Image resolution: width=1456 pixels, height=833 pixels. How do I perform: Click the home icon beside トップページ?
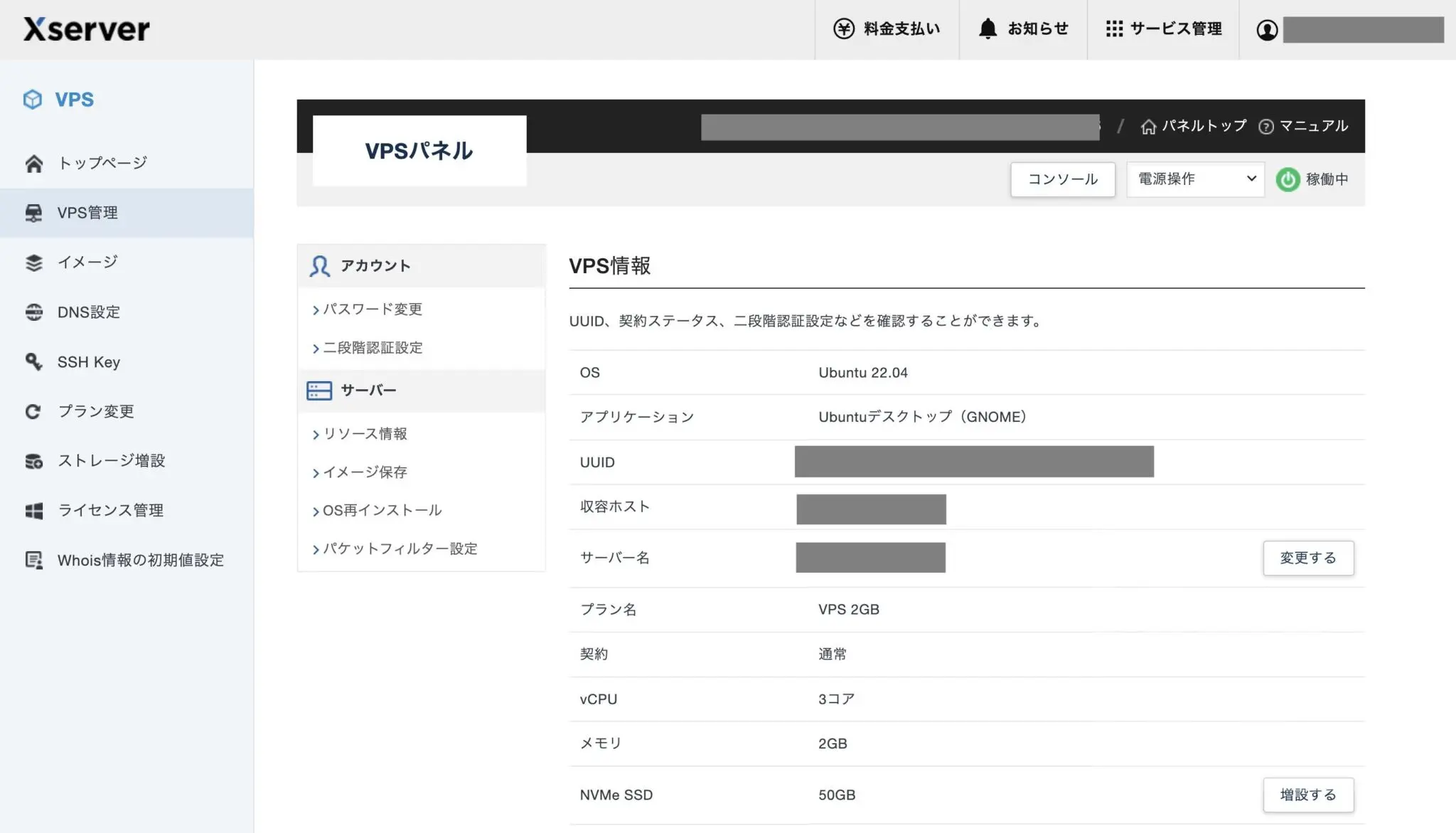33,164
